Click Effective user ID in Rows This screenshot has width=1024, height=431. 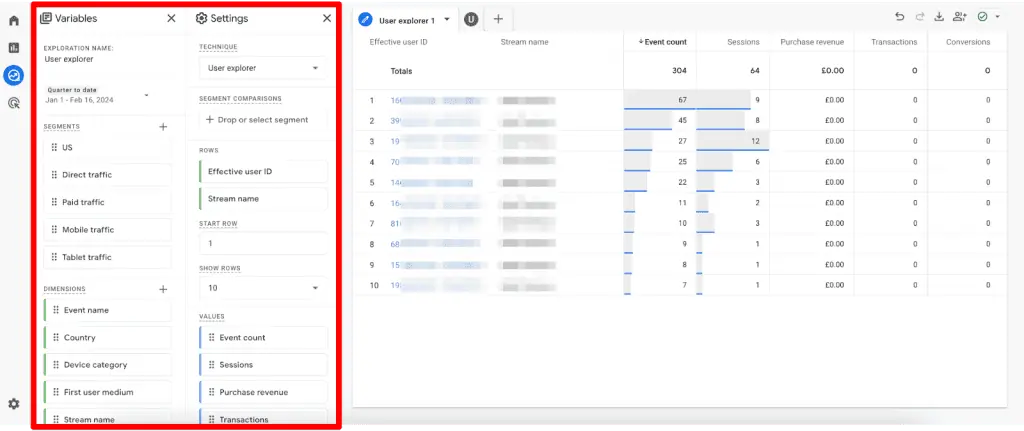coord(263,172)
